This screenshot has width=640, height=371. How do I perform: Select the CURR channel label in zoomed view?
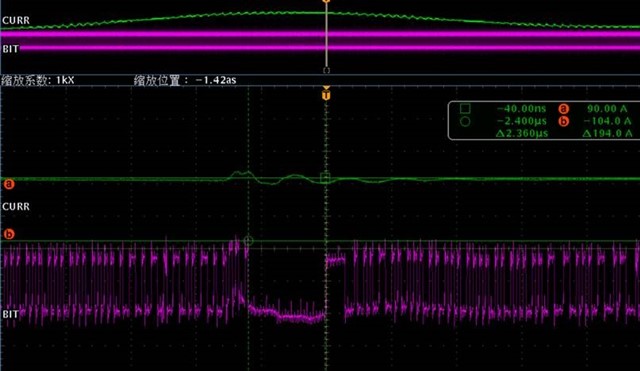tap(16, 207)
